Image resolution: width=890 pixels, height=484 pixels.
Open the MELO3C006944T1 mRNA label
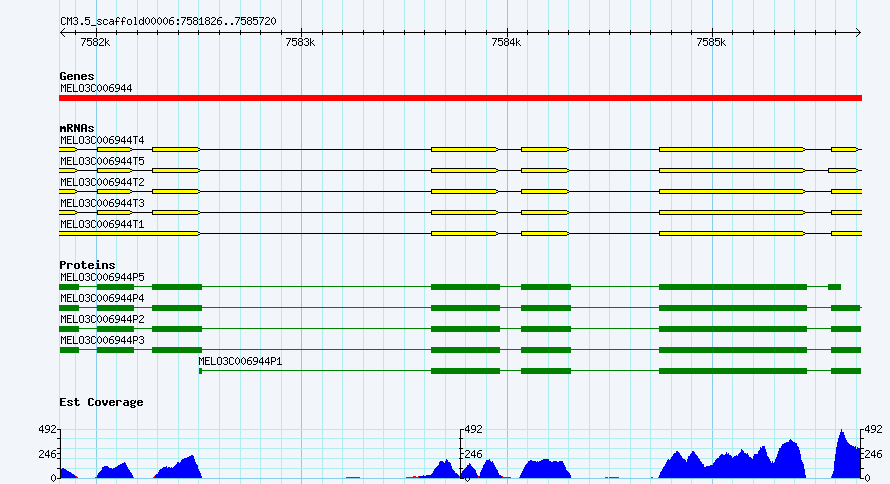(x=102, y=224)
